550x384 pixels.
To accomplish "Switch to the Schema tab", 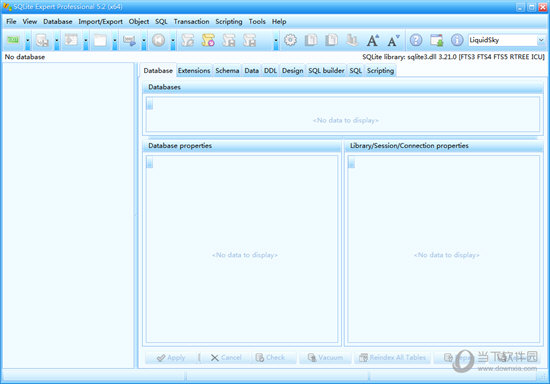I will (227, 70).
